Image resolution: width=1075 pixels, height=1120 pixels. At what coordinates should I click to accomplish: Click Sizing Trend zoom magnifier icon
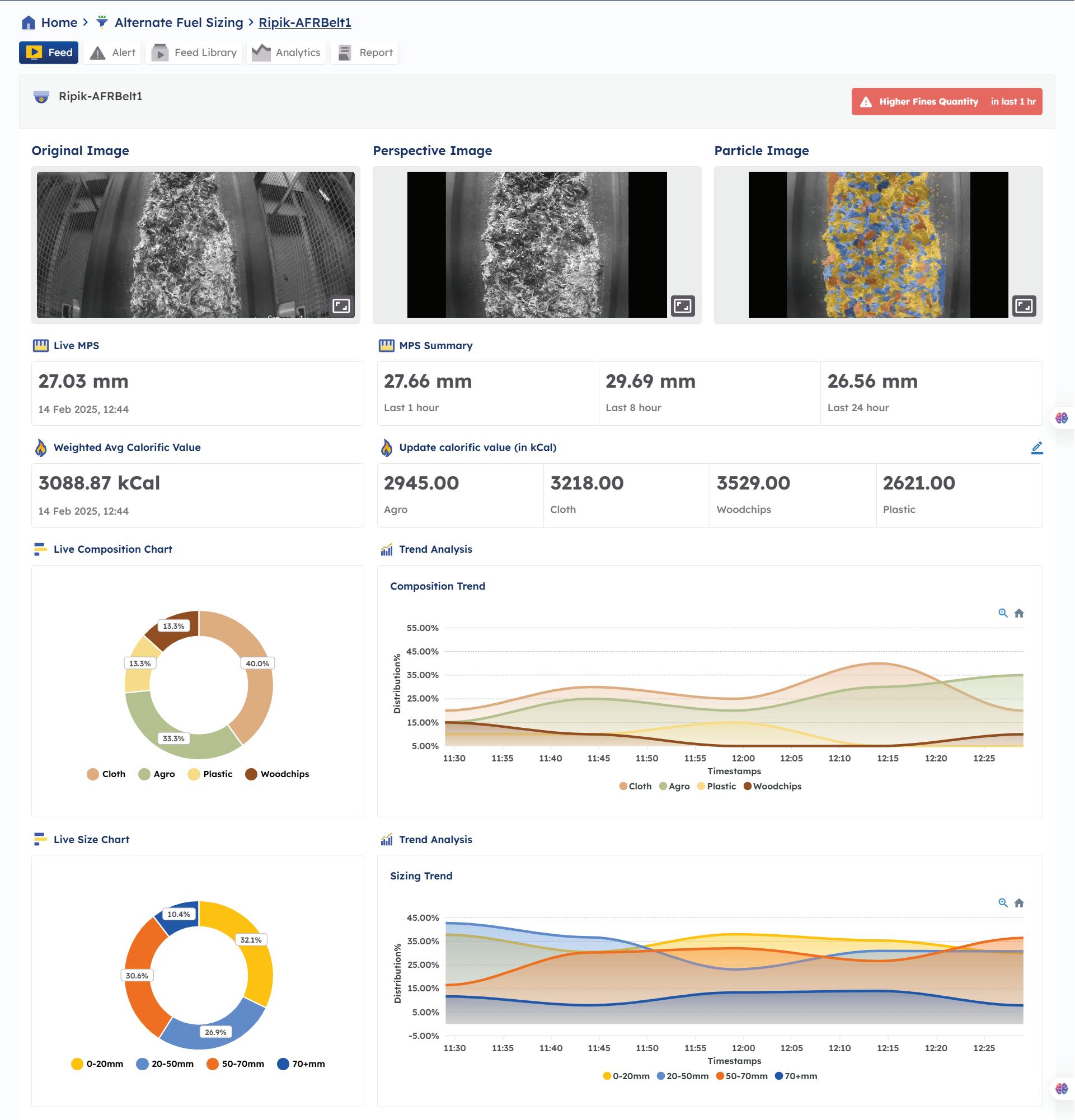click(1002, 903)
